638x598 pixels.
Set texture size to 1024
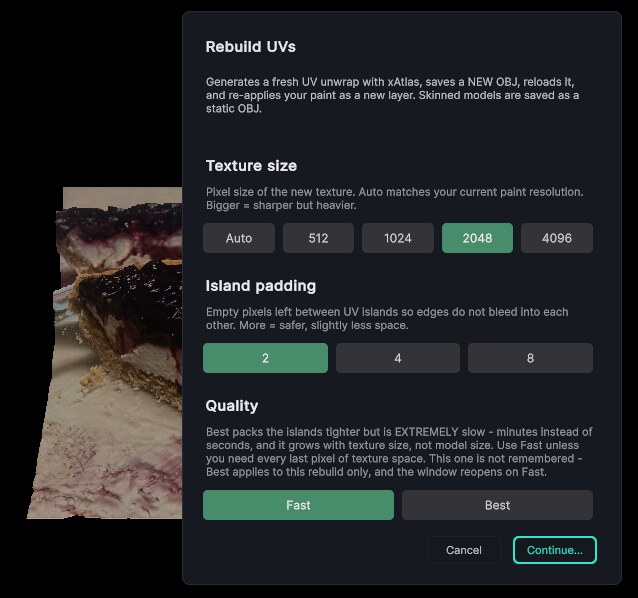pyautogui.click(x=398, y=238)
